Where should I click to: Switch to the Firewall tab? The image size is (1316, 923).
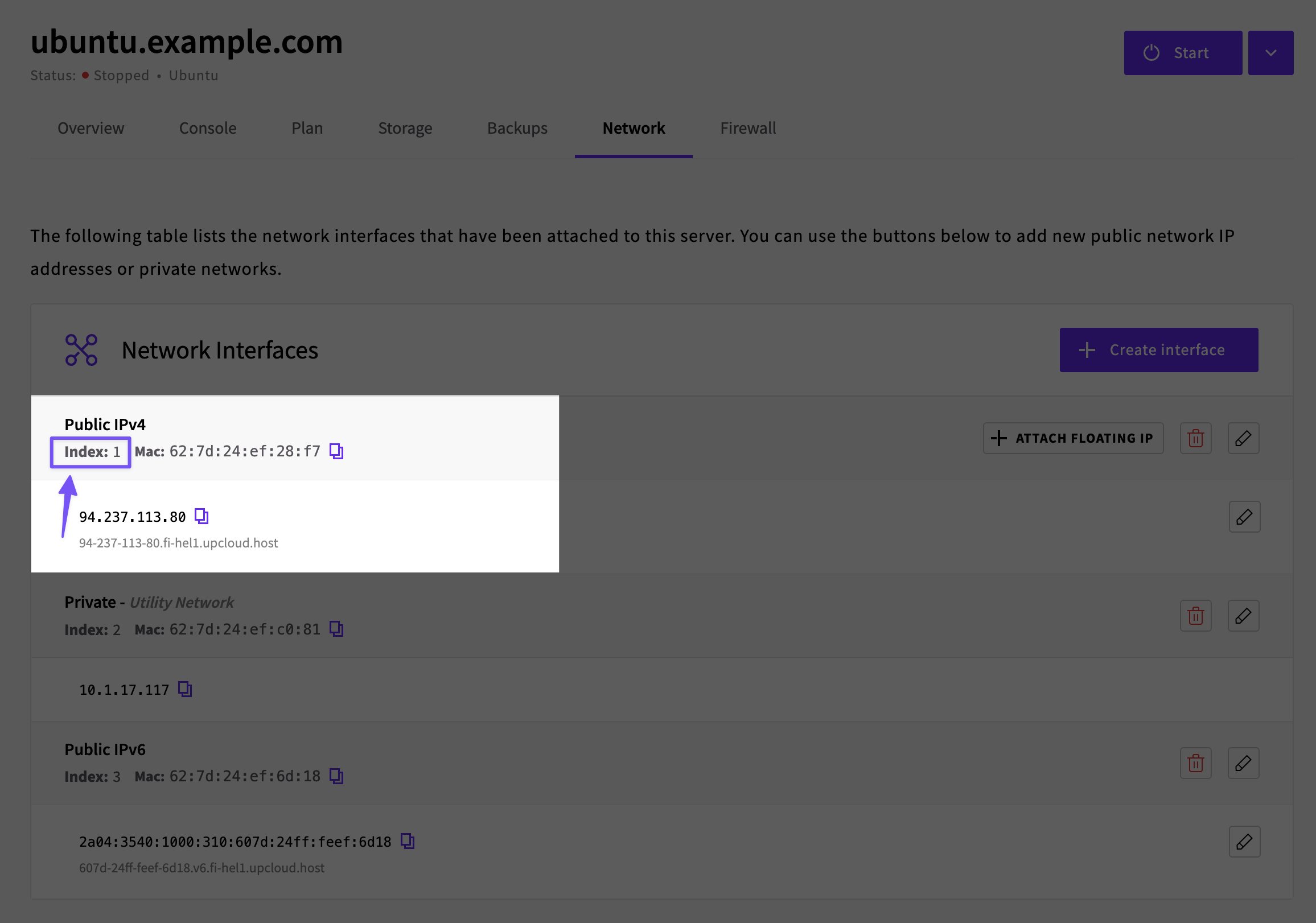click(x=747, y=129)
